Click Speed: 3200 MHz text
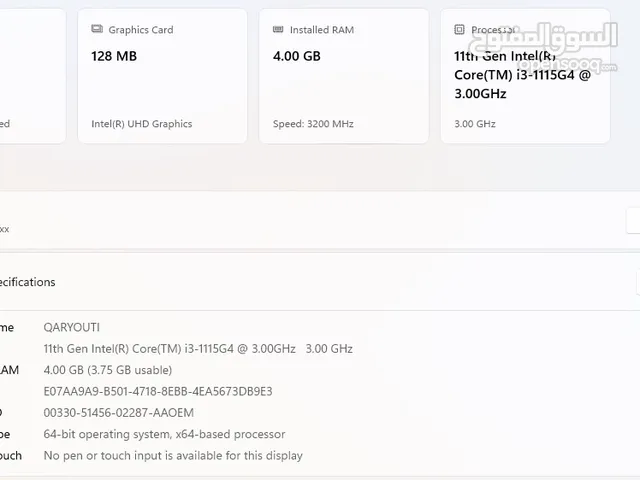This screenshot has width=640, height=480. click(313, 124)
